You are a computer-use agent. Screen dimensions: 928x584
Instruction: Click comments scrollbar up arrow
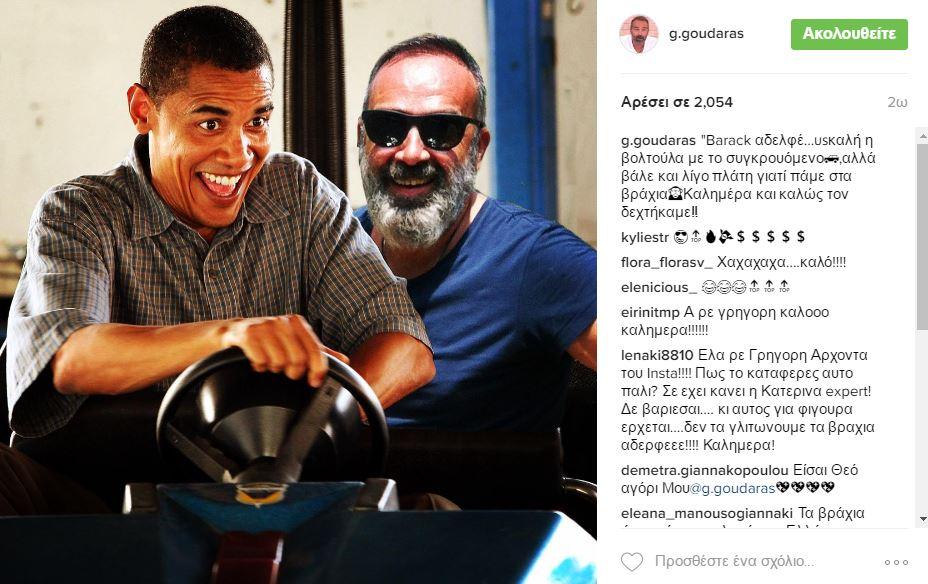(x=922, y=136)
